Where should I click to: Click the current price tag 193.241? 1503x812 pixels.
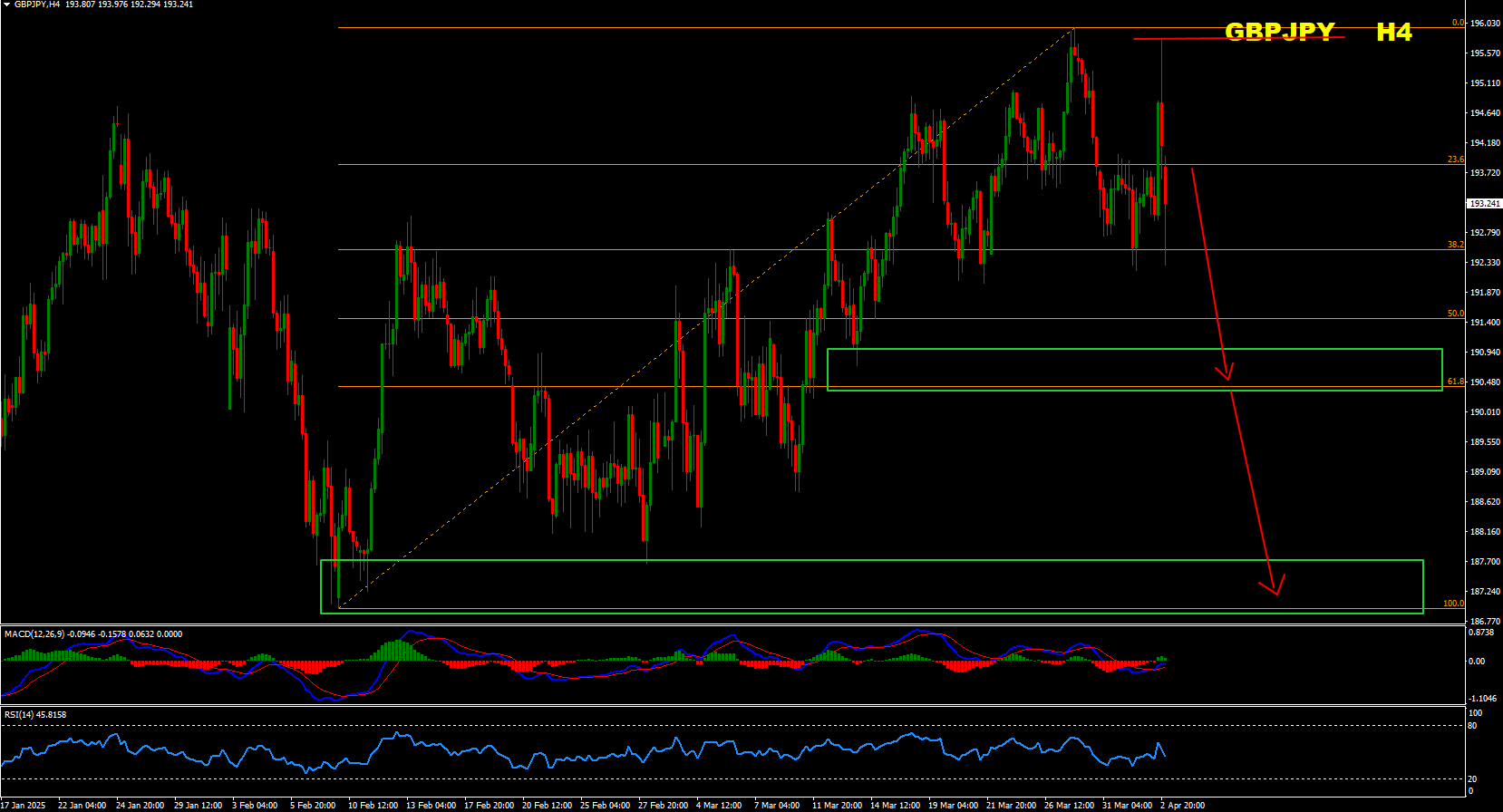pos(1484,204)
